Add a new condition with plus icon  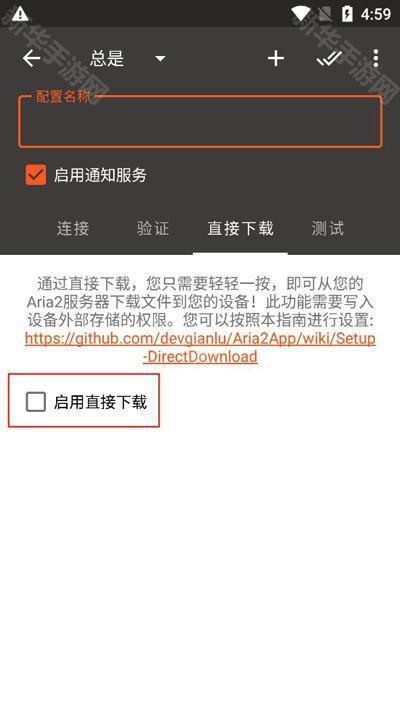tap(276, 58)
